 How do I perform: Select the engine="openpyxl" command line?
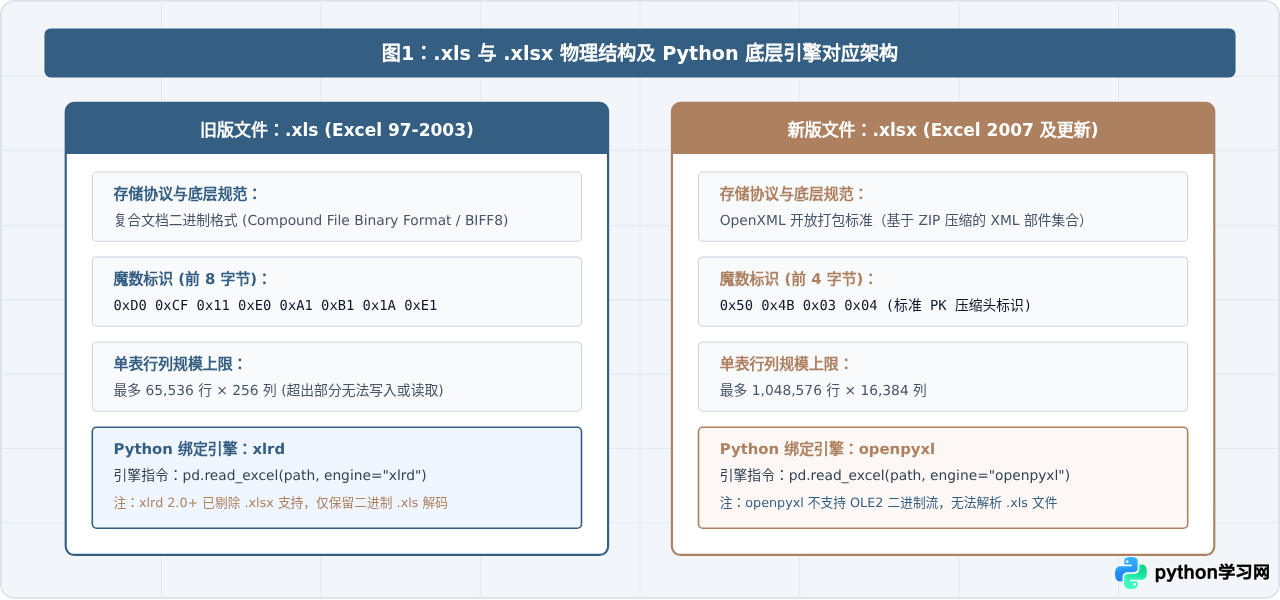[x=895, y=475]
